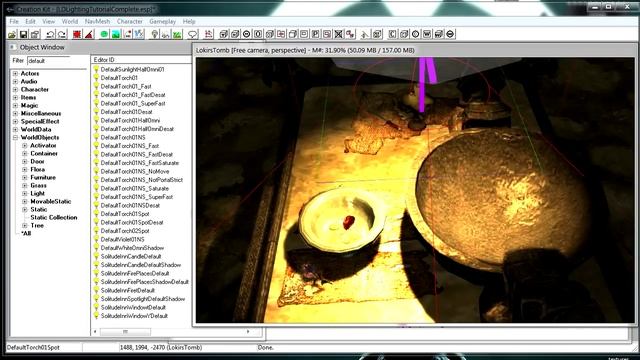
Task: Collapse the WorldObjects category
Action: (16, 138)
